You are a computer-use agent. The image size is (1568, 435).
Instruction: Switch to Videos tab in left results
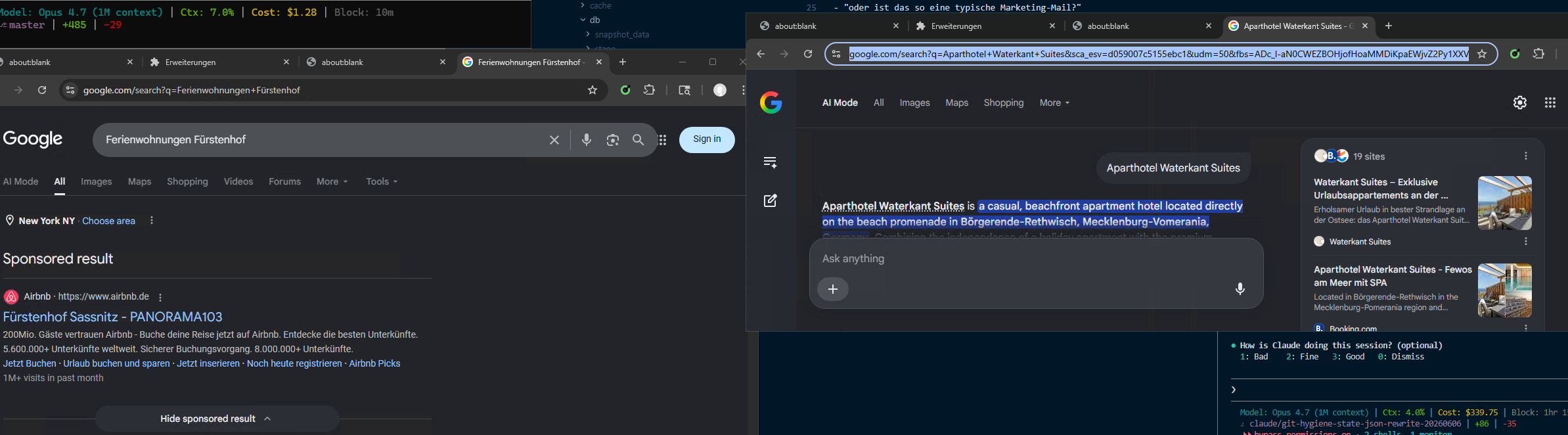(238, 181)
